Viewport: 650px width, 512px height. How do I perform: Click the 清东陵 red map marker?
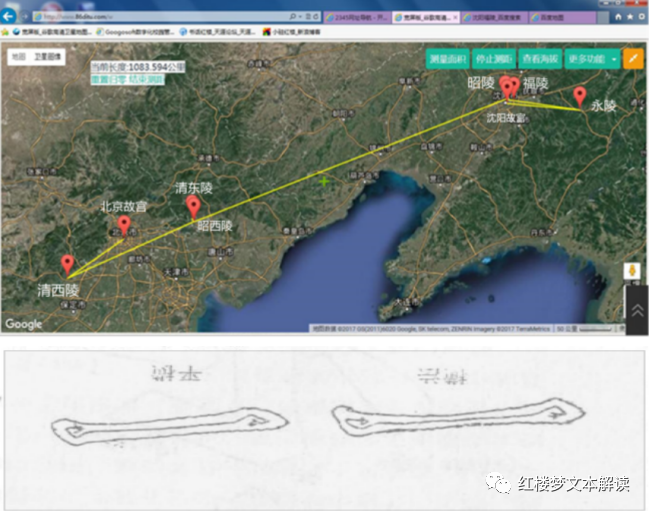[193, 207]
